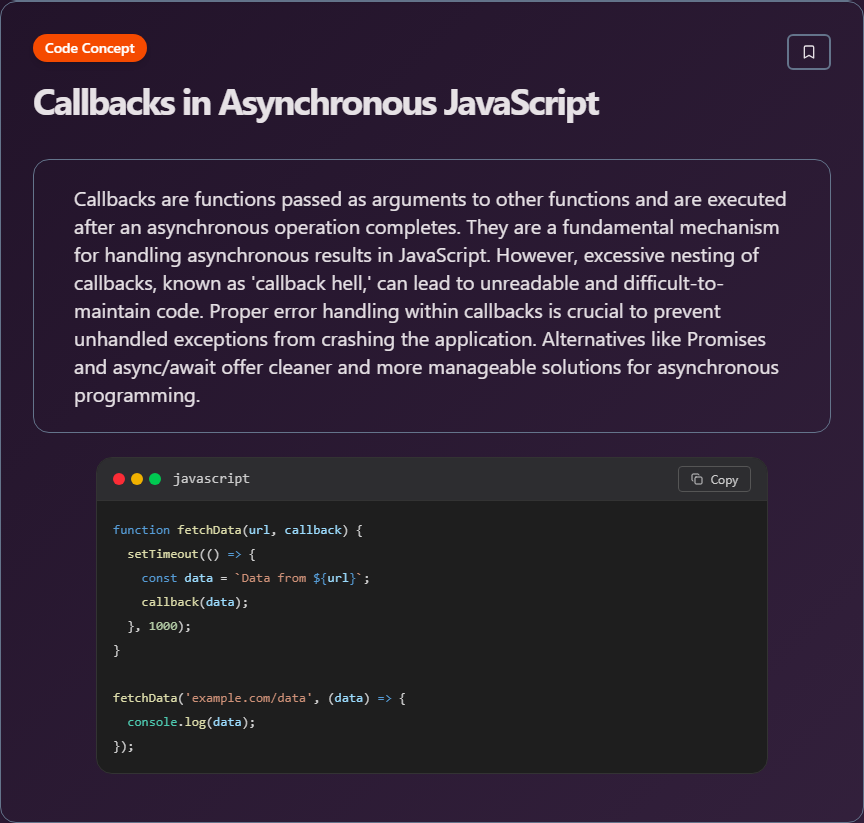Click the description paragraph about callbacks
This screenshot has width=864, height=823.
(x=431, y=297)
